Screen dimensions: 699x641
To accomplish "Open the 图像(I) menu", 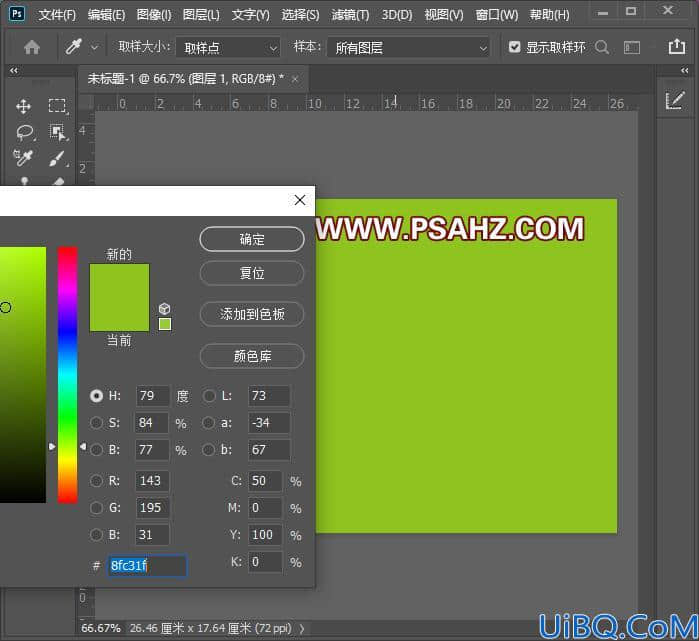I will [154, 15].
